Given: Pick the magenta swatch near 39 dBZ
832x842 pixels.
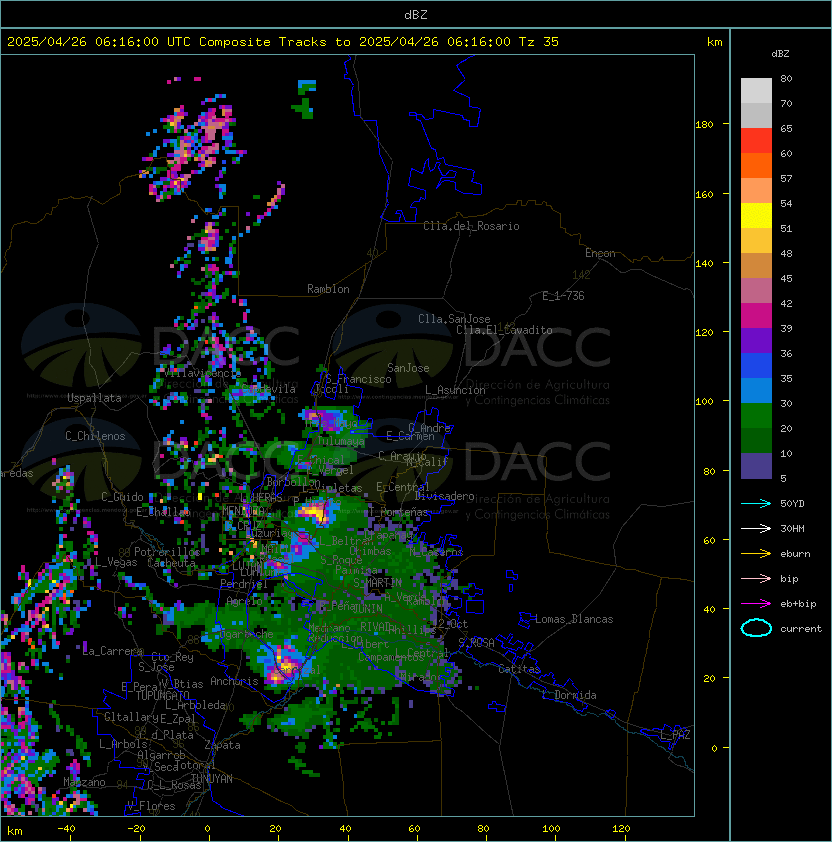Looking at the screenshot, I should point(756,316).
